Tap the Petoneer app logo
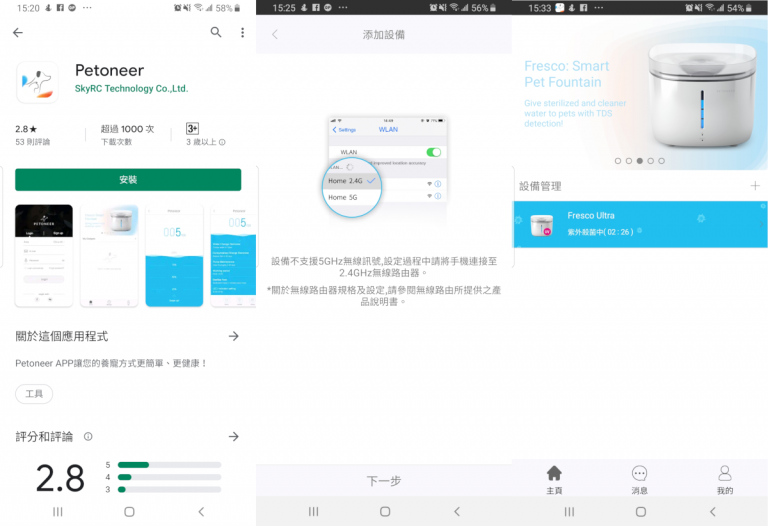The width and height of the screenshot is (768, 526). point(37,82)
